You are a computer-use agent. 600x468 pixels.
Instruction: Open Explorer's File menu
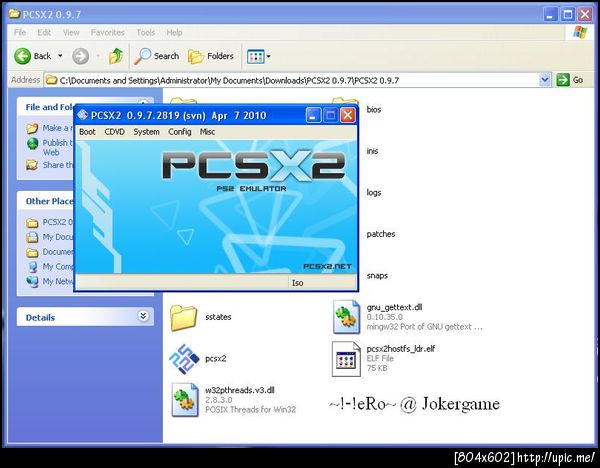[x=20, y=33]
